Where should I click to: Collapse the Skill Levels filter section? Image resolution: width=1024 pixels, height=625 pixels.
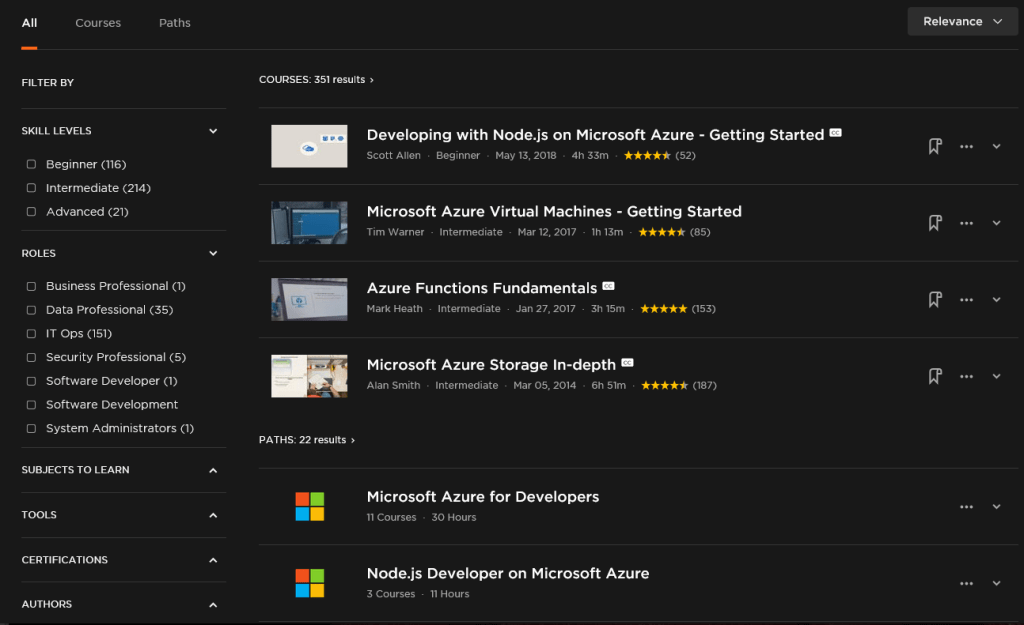(x=213, y=131)
